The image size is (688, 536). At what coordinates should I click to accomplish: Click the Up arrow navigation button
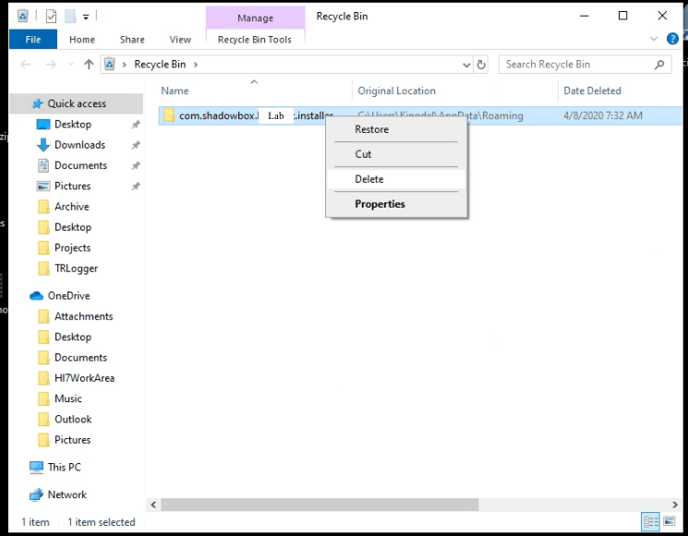(x=89, y=65)
